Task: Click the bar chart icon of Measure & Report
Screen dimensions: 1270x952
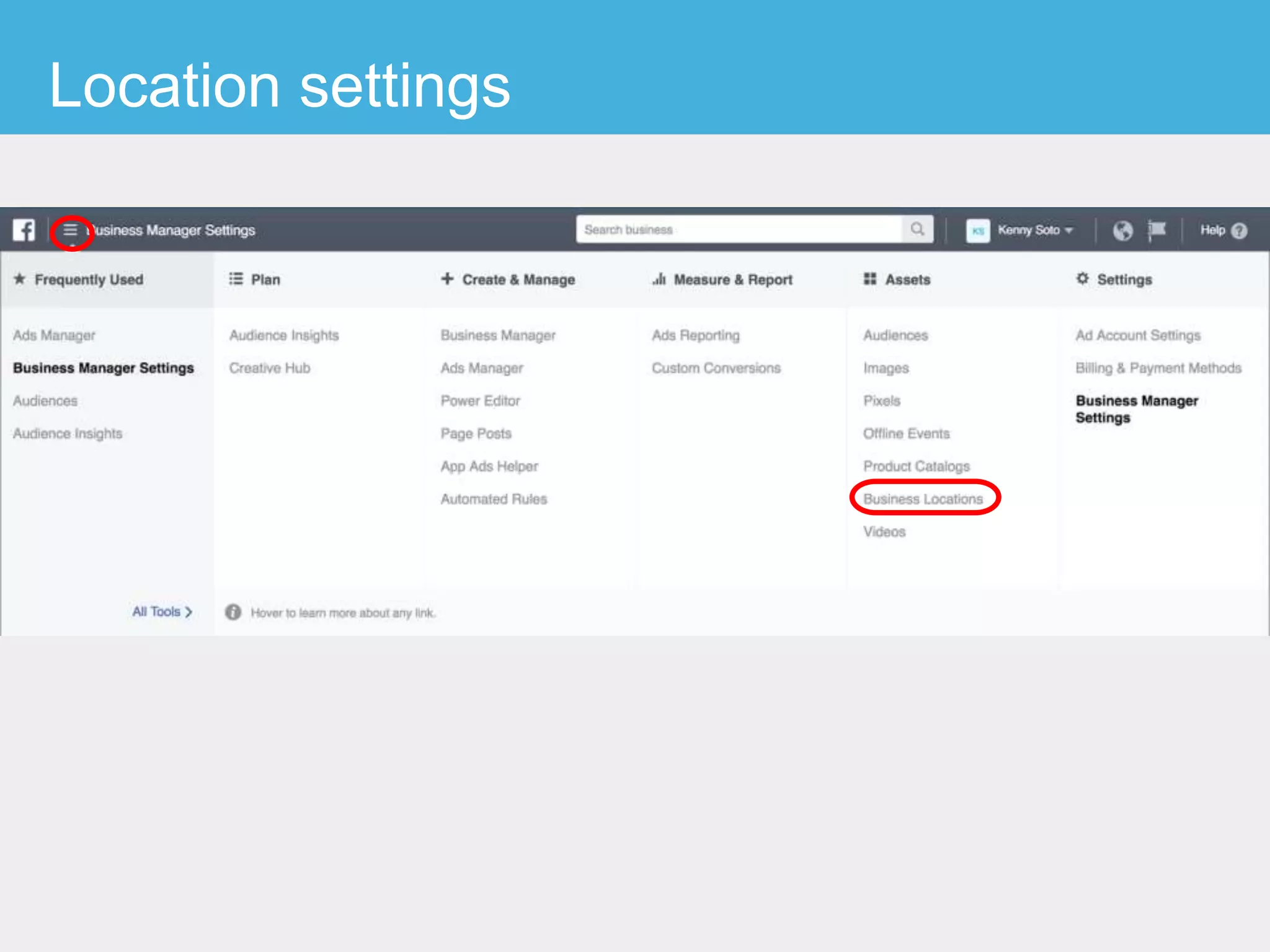Action: tap(659, 279)
